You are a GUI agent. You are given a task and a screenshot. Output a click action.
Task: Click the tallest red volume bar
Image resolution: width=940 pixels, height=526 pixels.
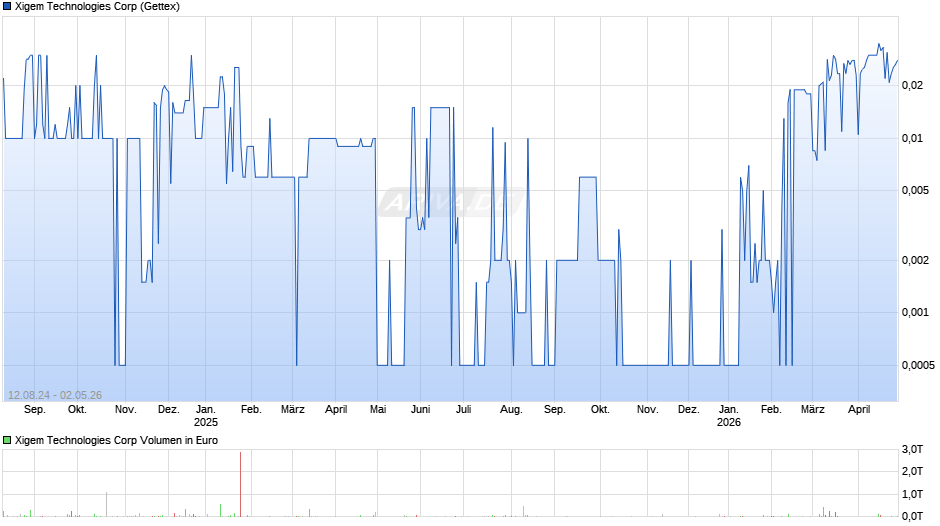tap(240, 484)
